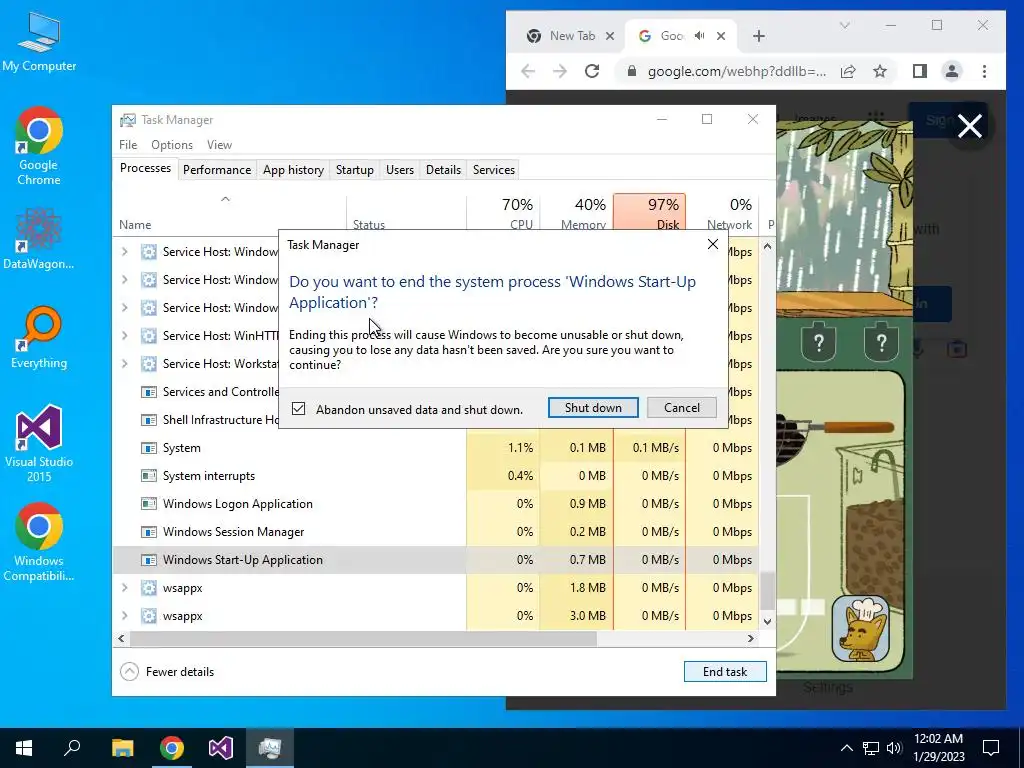The width and height of the screenshot is (1024, 768).
Task: Close the New Tab tab
Action: pos(609,36)
